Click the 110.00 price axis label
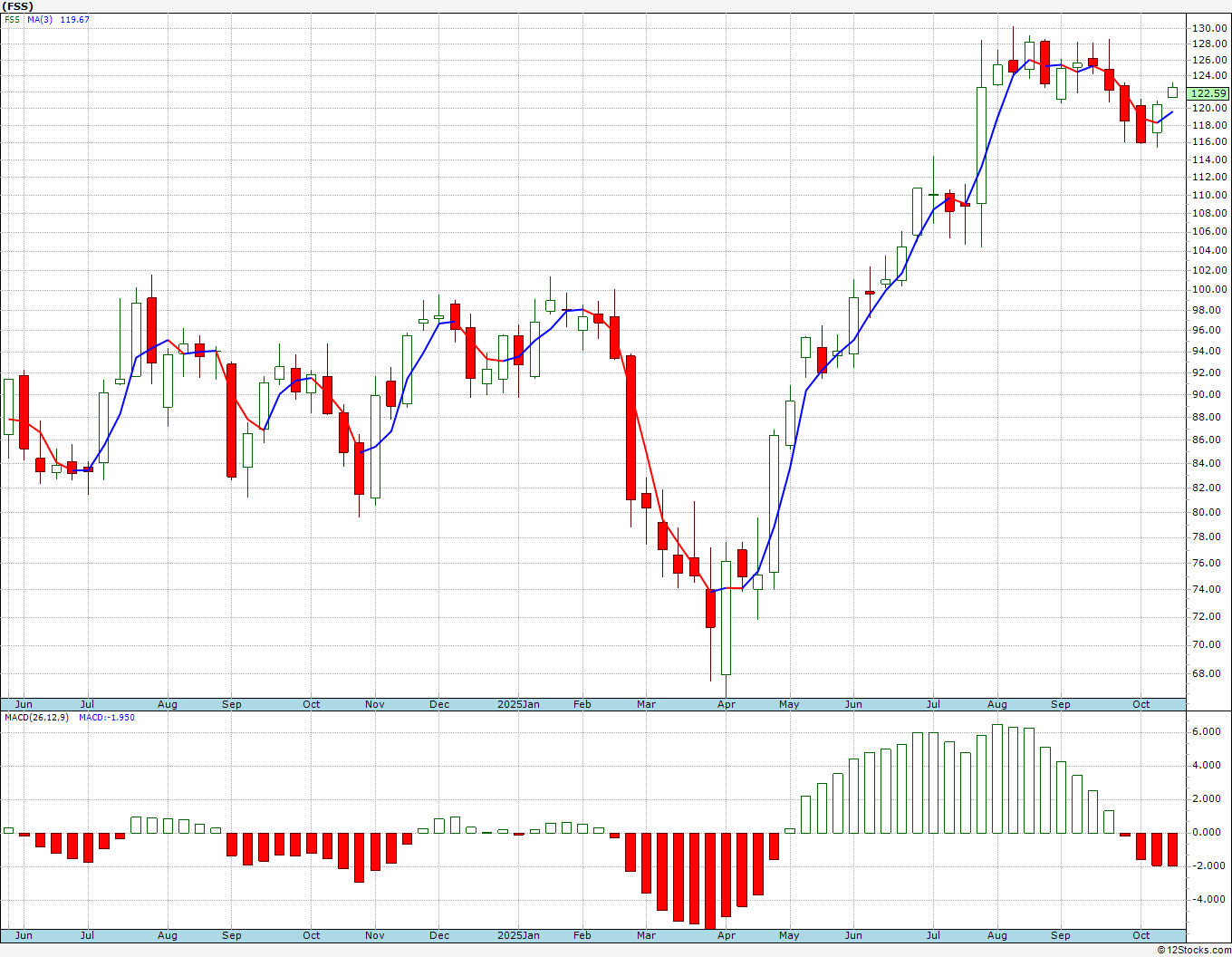This screenshot has height=957, width=1232. coord(1209,195)
